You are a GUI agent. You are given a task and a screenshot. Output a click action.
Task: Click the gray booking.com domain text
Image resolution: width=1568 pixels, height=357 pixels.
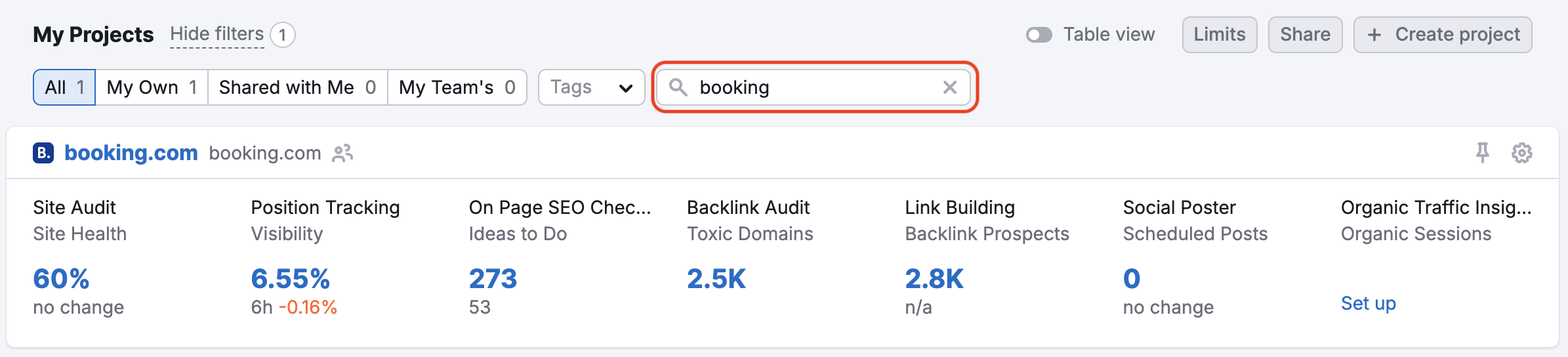pyautogui.click(x=265, y=153)
